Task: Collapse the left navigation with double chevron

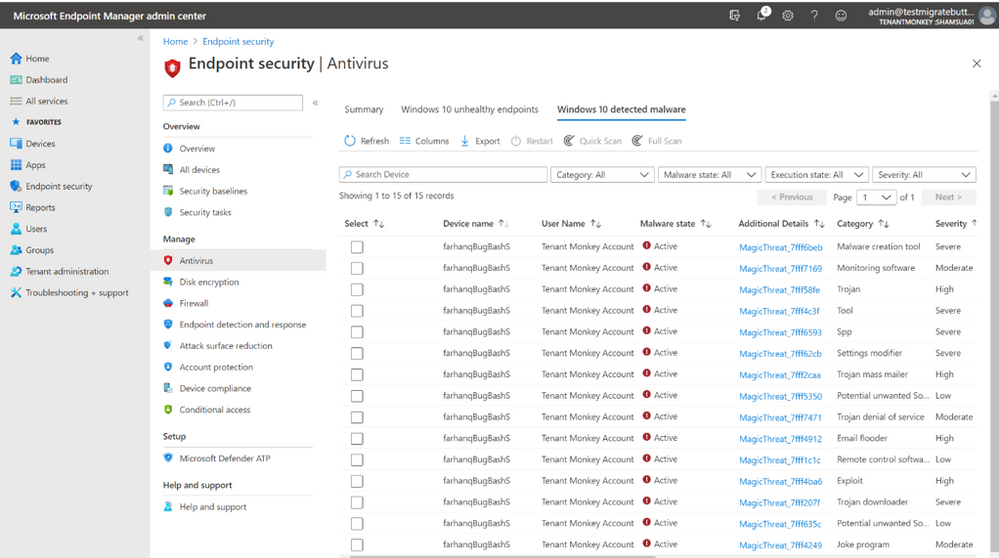Action: point(140,38)
